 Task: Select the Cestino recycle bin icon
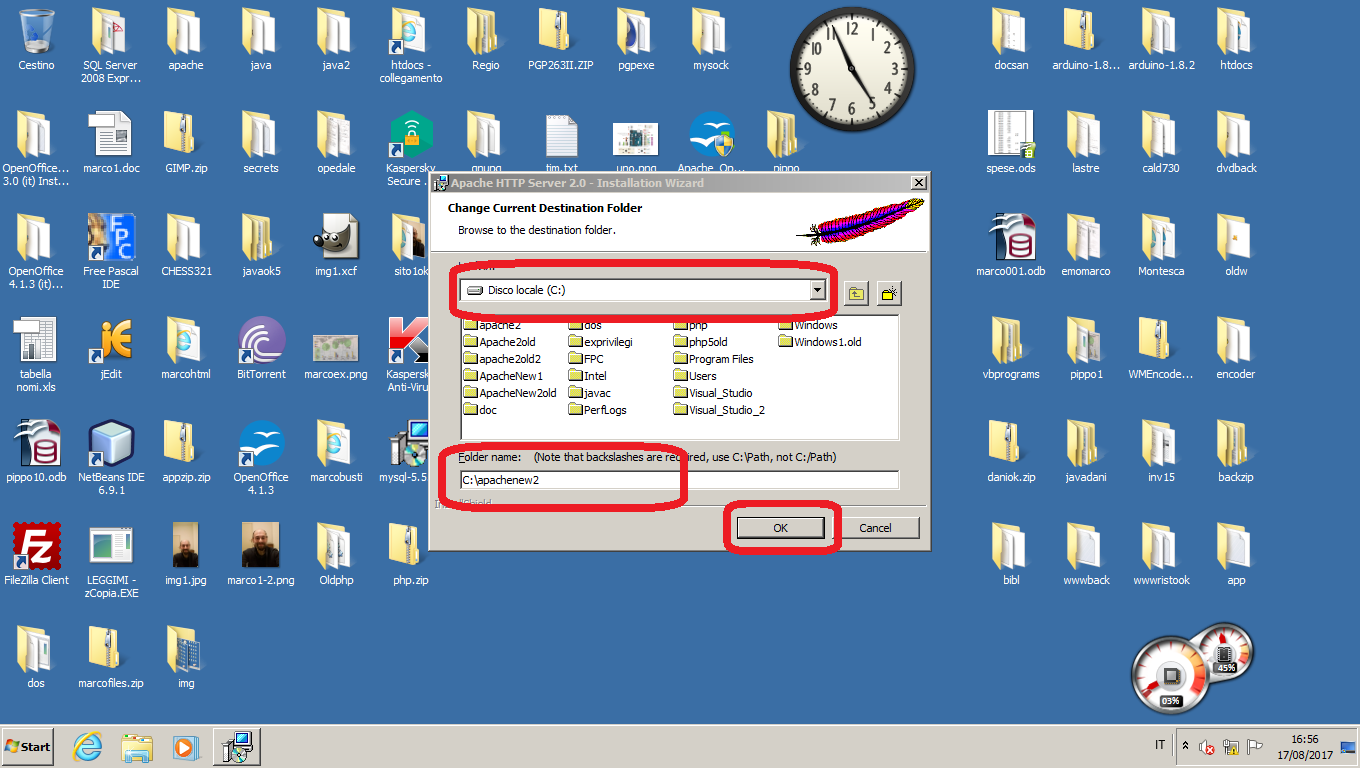point(36,40)
